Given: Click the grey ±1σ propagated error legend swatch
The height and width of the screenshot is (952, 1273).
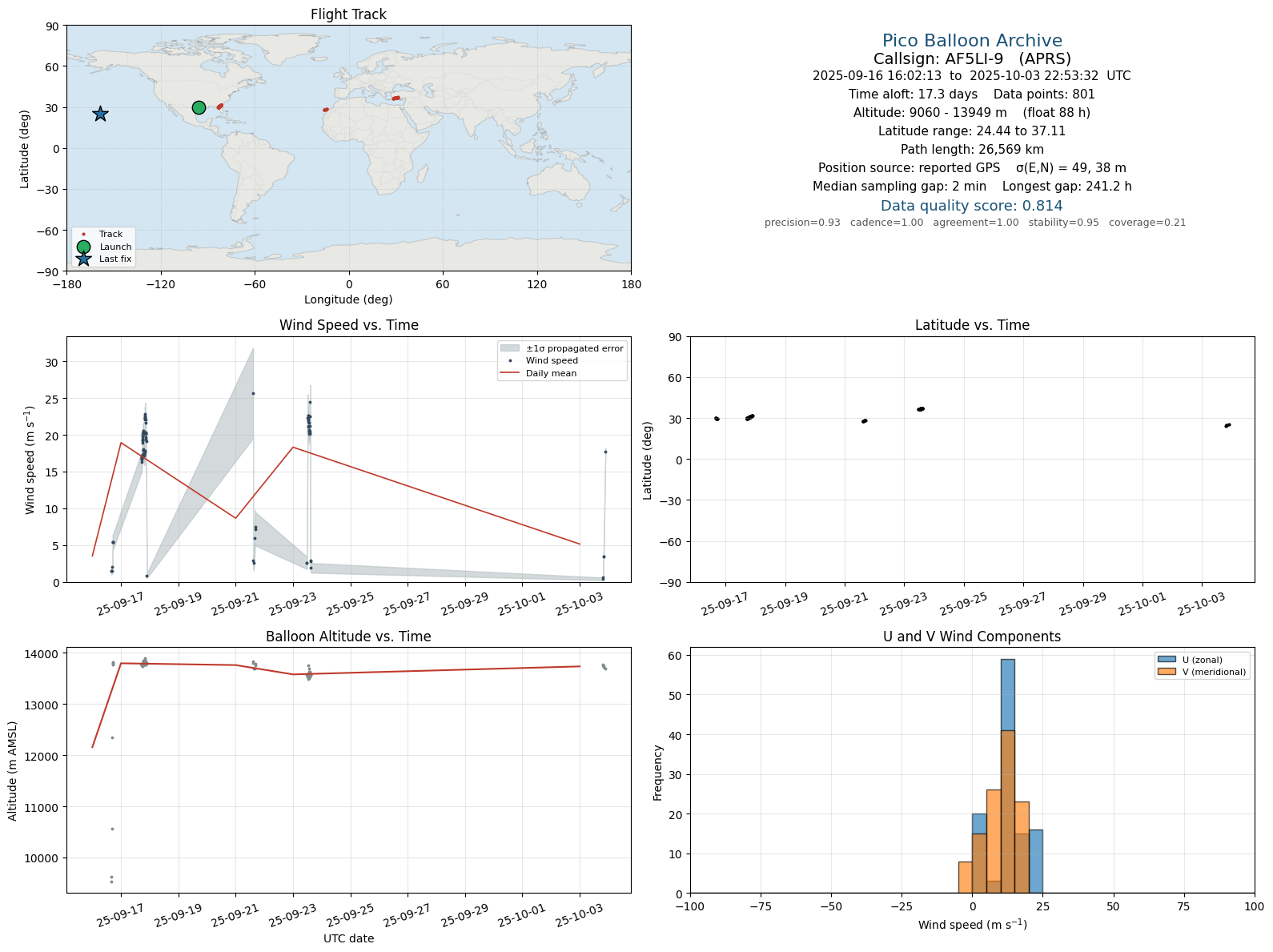Looking at the screenshot, I should (510, 348).
